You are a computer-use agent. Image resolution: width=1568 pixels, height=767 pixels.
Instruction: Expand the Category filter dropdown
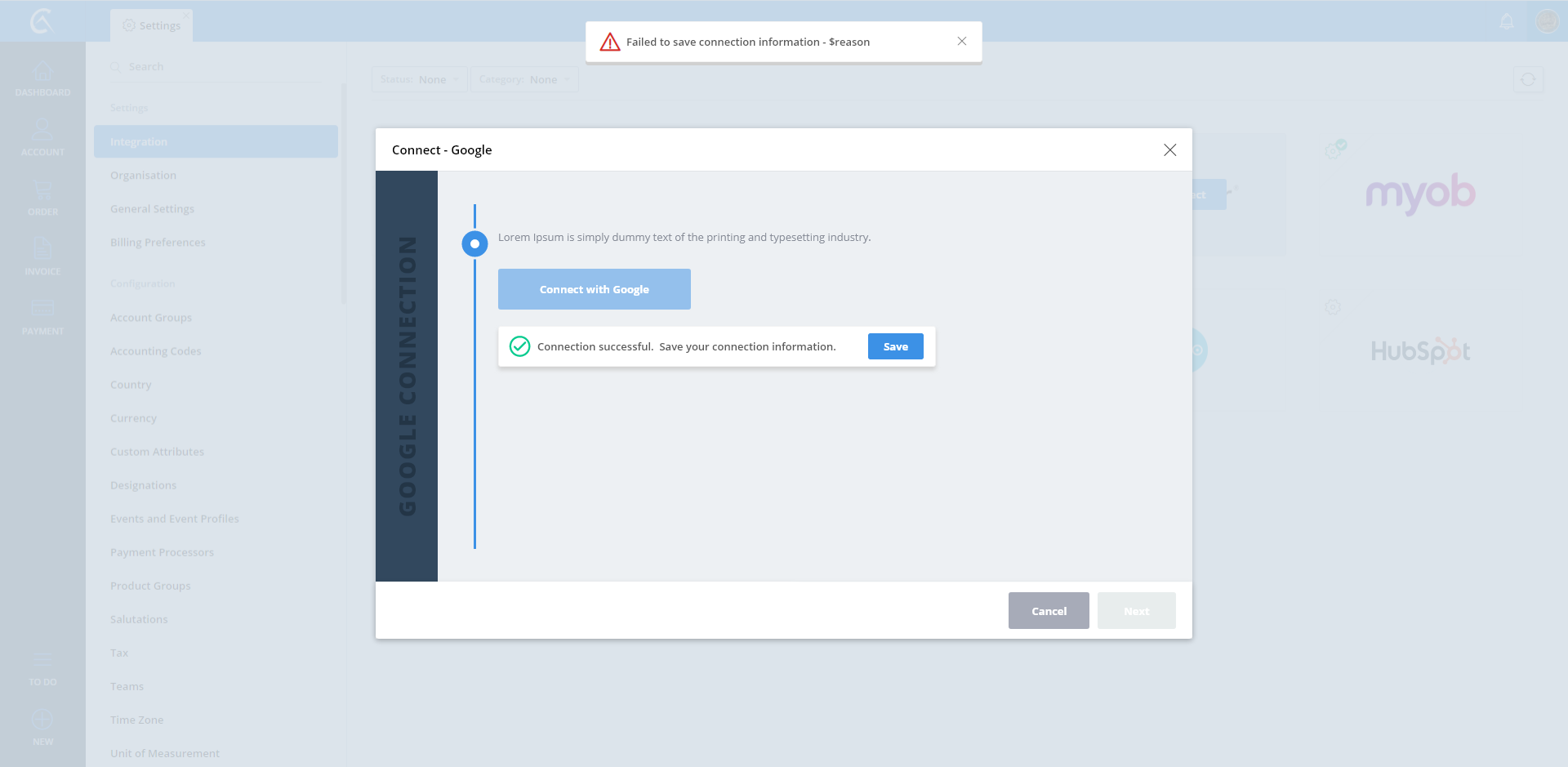[x=524, y=79]
